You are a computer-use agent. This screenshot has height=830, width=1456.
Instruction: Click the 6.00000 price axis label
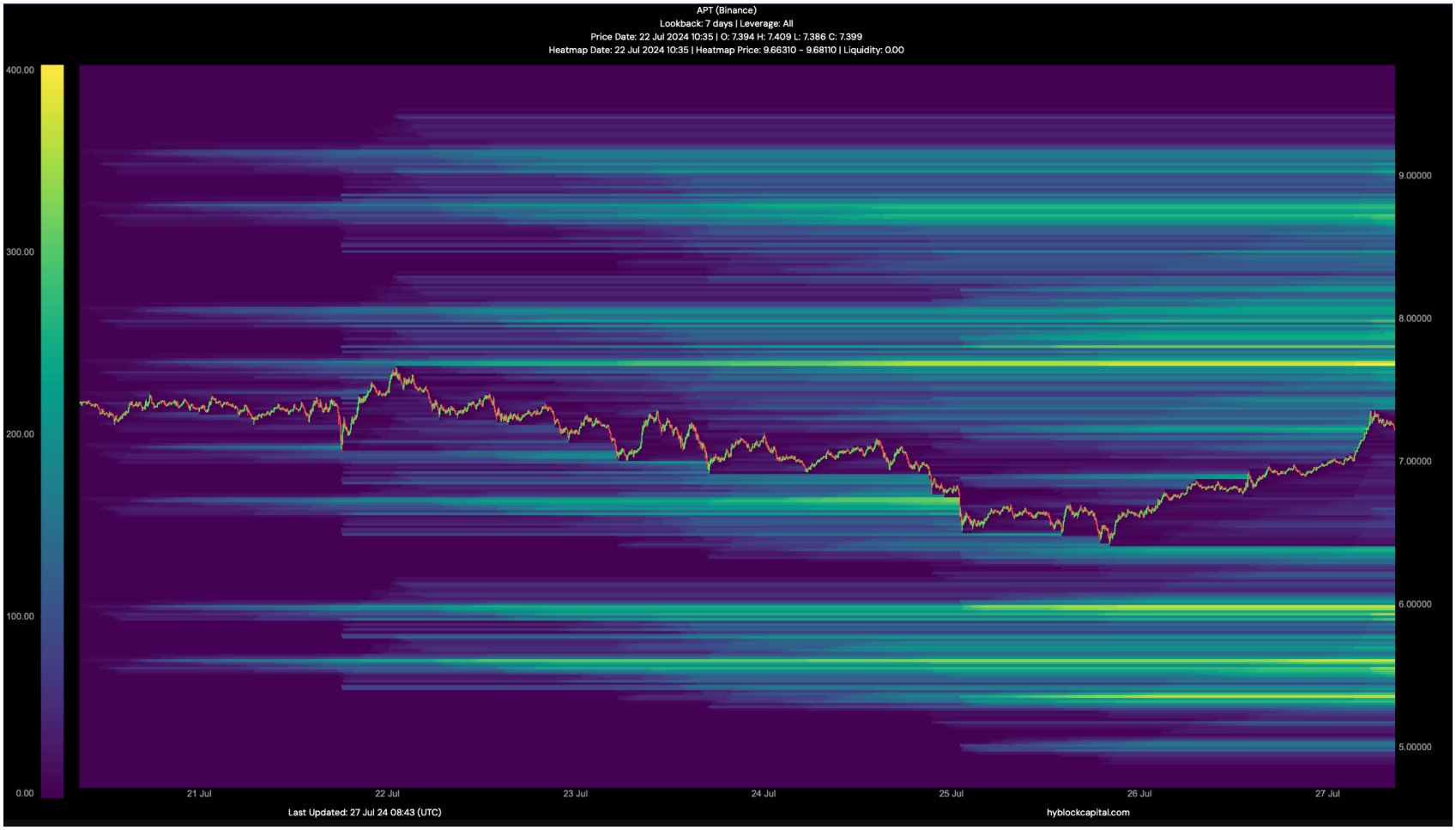coord(1415,604)
